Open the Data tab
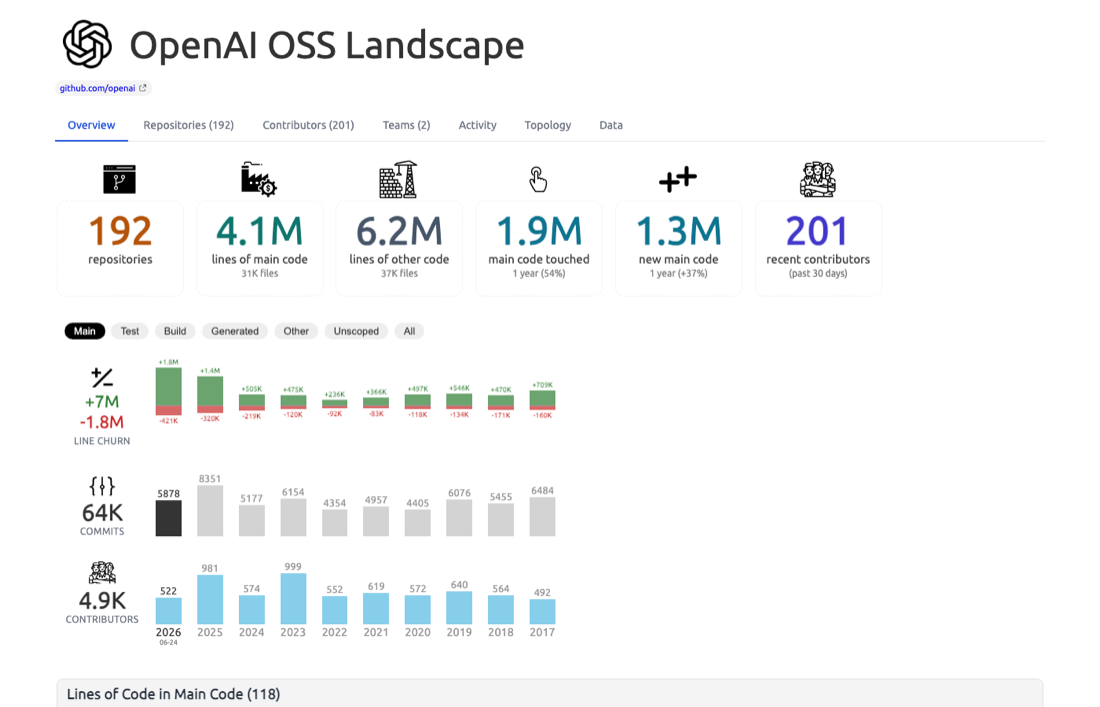This screenshot has width=1100, height=707. tap(611, 125)
